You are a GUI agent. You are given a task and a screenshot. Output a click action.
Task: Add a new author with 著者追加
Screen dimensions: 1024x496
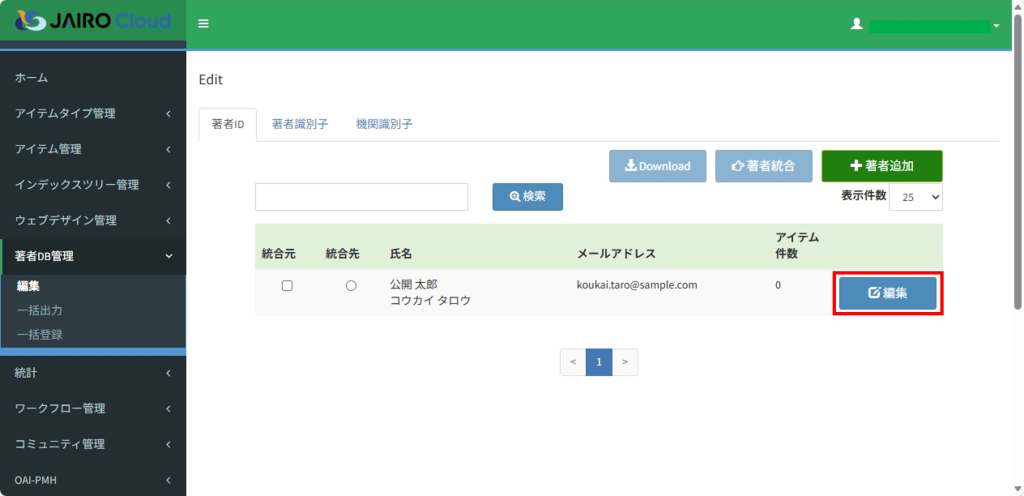pos(881,166)
